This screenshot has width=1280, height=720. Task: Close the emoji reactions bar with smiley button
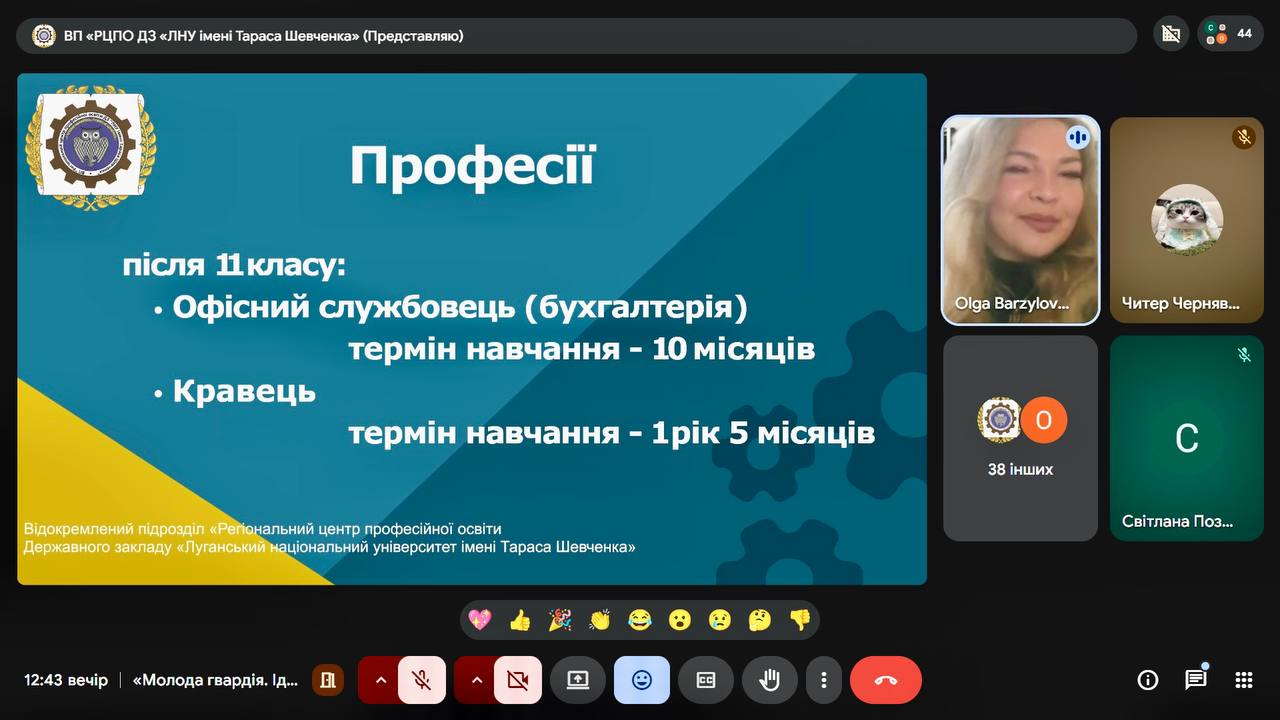click(641, 680)
